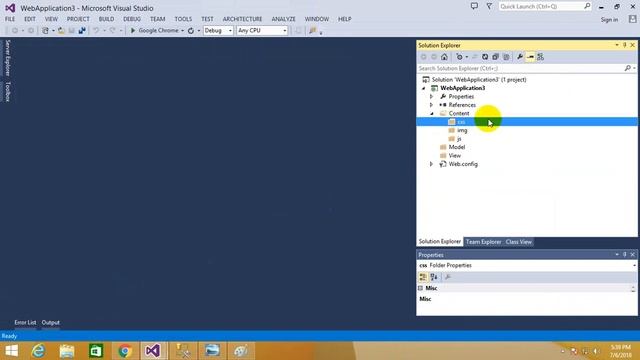
Task: Select the img folder
Action: 462,130
